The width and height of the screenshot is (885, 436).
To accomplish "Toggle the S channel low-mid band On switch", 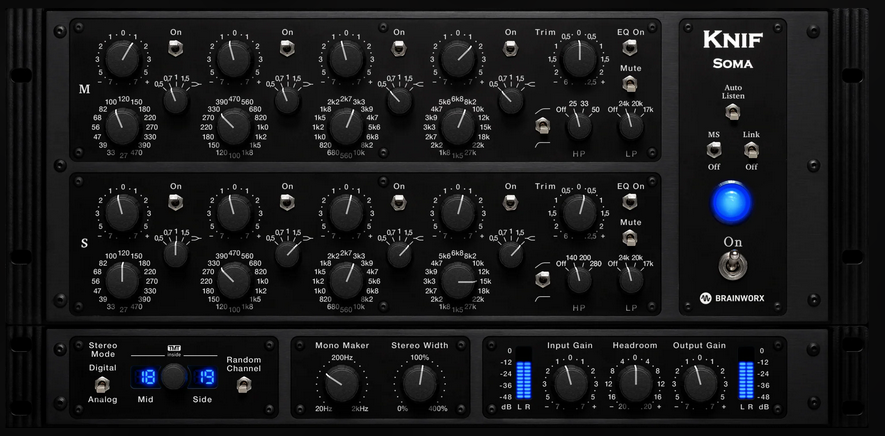I will 287,202.
